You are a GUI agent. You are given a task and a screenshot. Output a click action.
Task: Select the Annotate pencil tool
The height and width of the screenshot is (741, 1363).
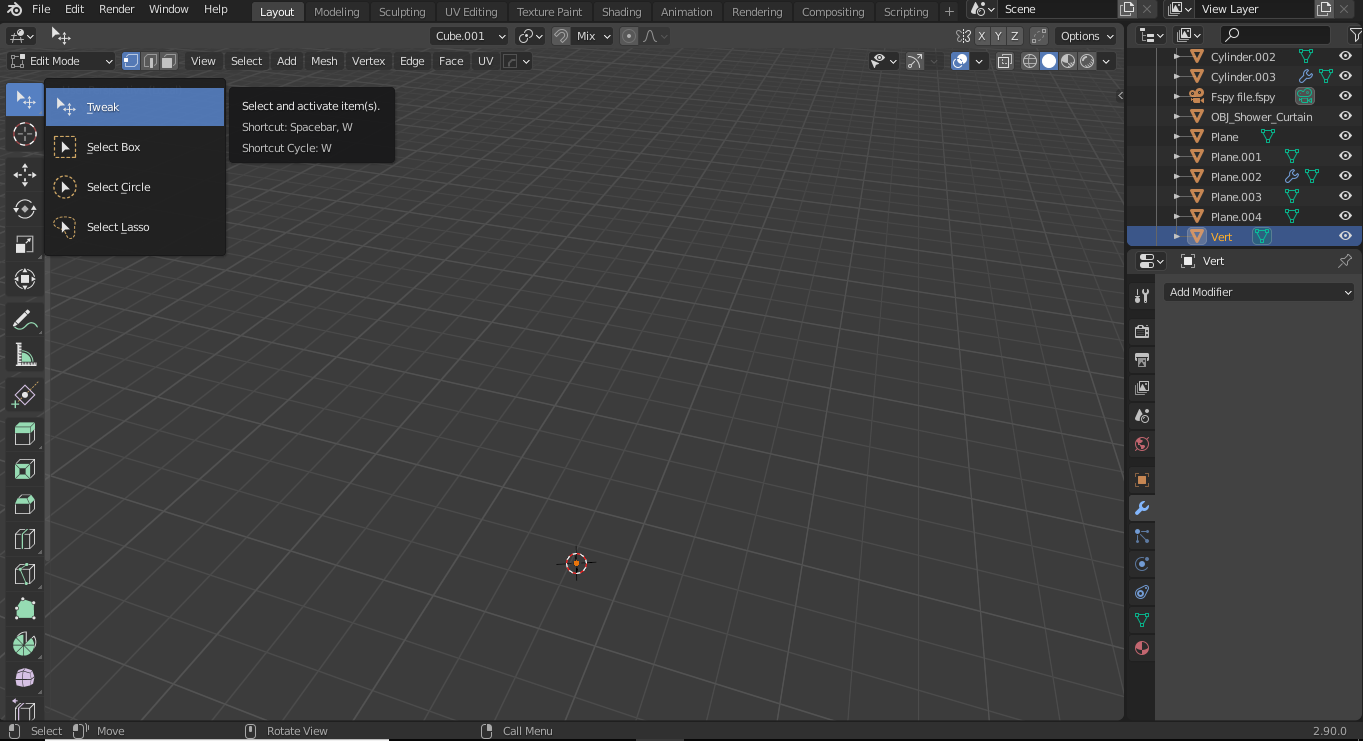point(25,320)
